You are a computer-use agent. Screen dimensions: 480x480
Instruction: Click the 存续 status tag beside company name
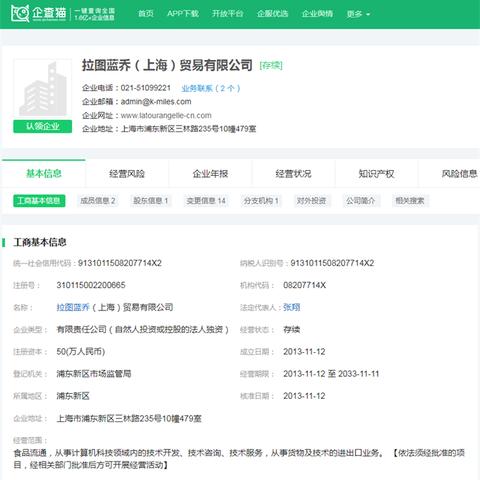271,65
